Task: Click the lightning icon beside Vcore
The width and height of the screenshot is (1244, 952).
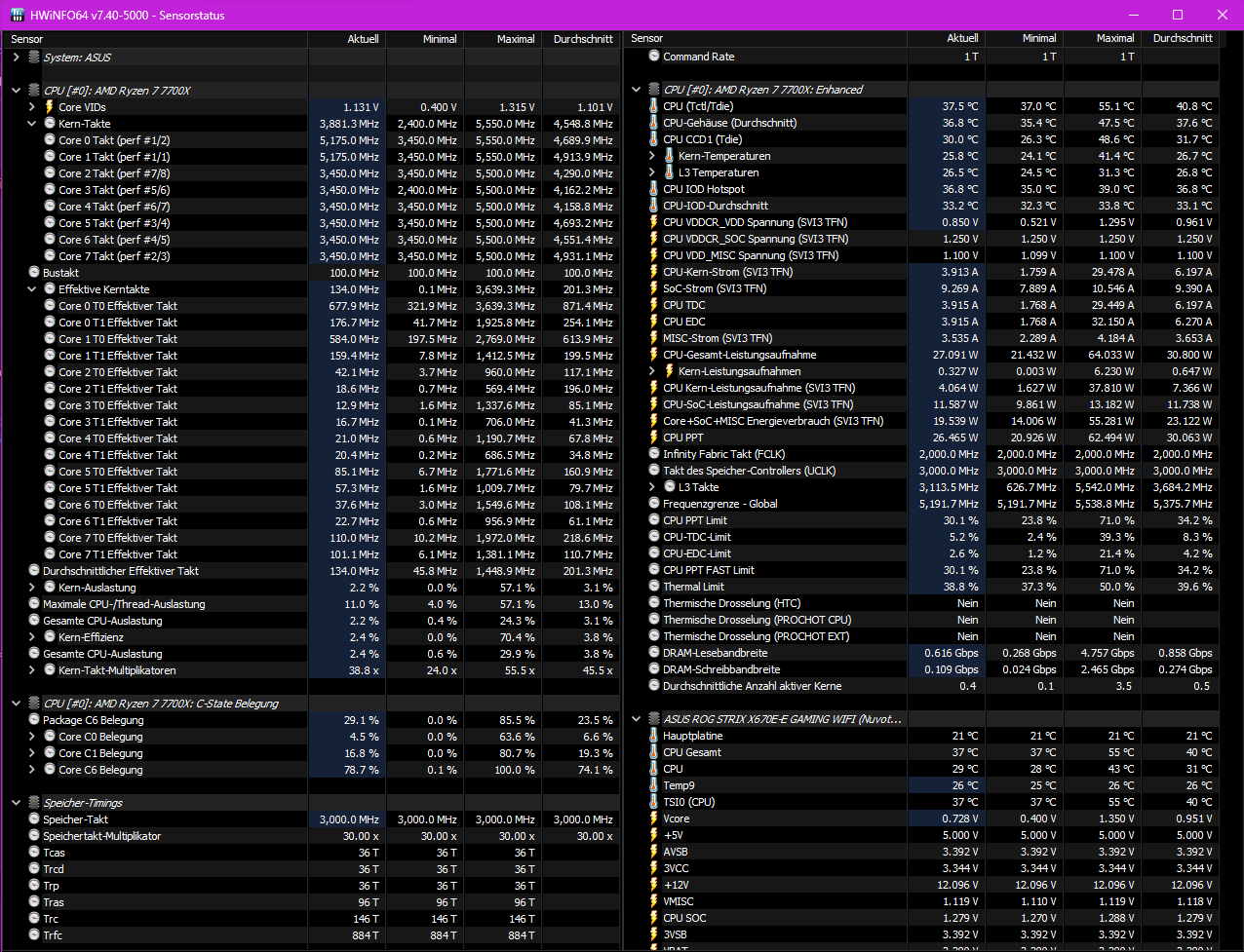Action: [654, 819]
